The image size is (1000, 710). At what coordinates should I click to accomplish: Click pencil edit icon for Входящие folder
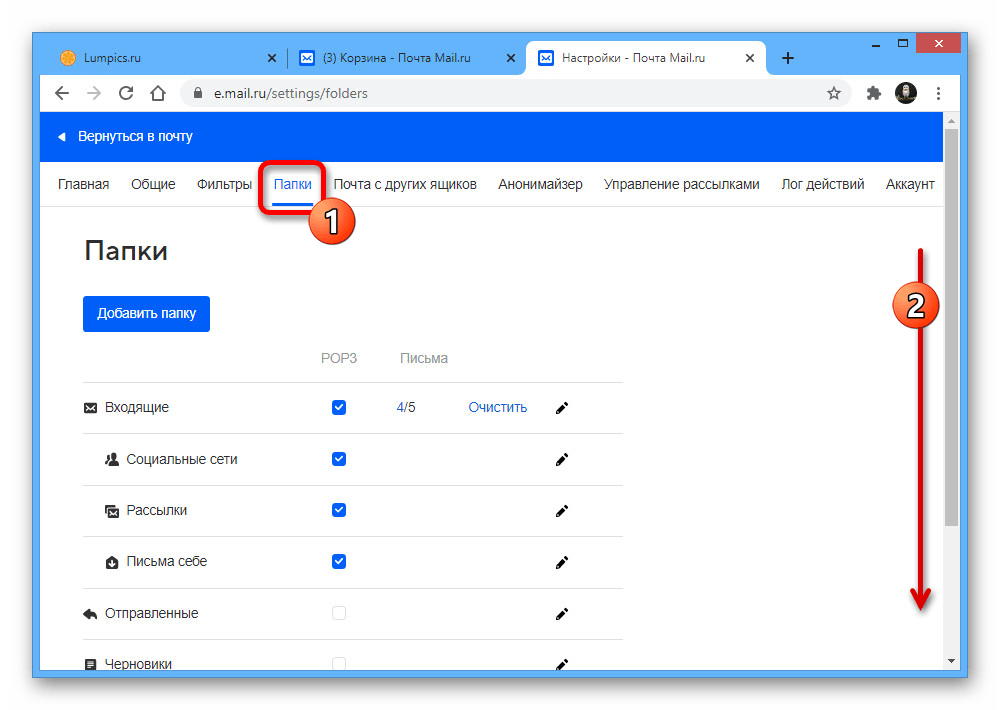pyautogui.click(x=562, y=408)
